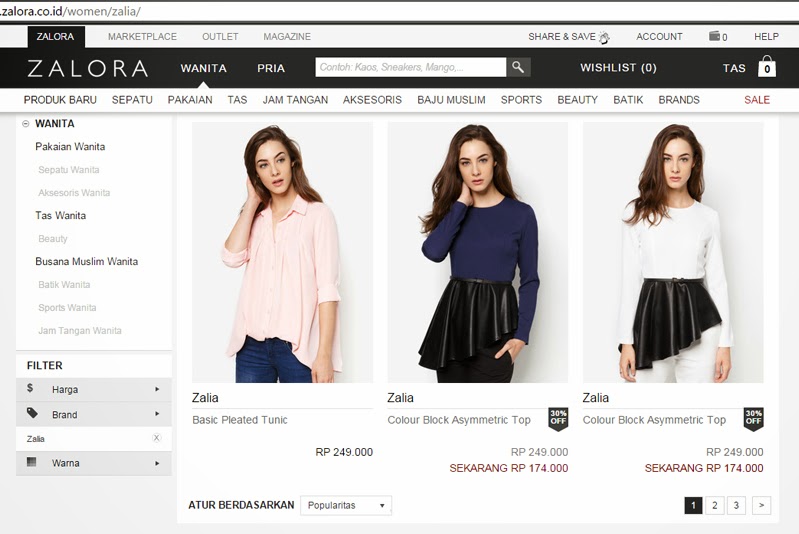Image resolution: width=799 pixels, height=534 pixels.
Task: Open the ACCOUNT link
Action: 659,37
